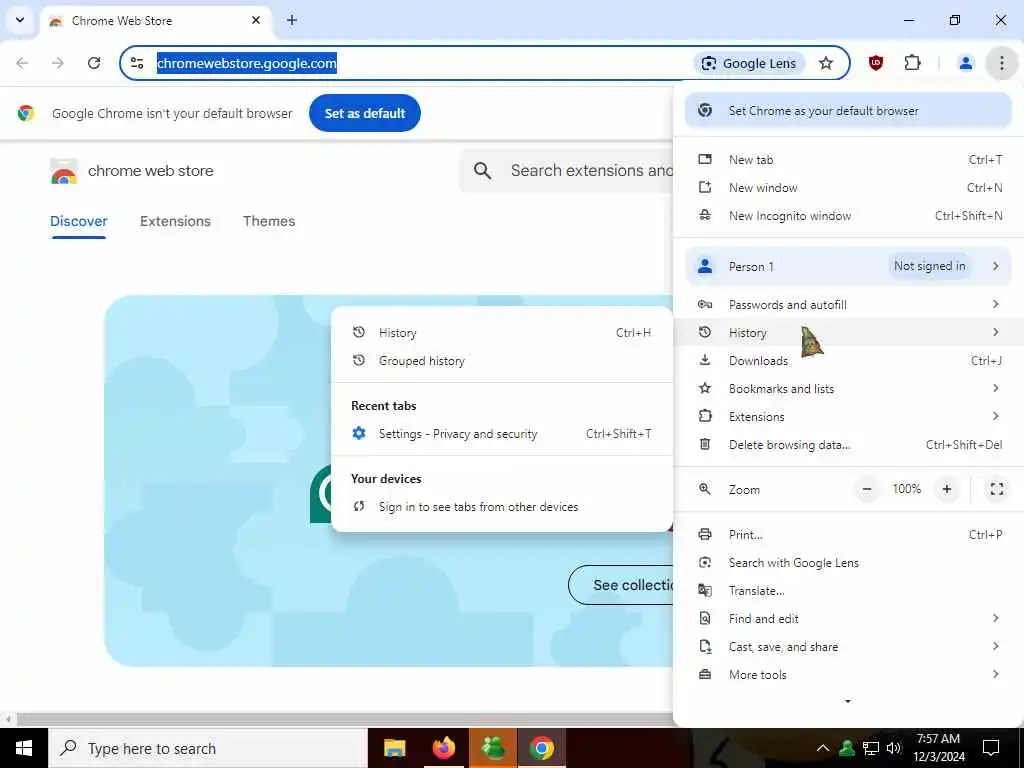
Task: Open History page from the submenu
Action: [x=502, y=333]
